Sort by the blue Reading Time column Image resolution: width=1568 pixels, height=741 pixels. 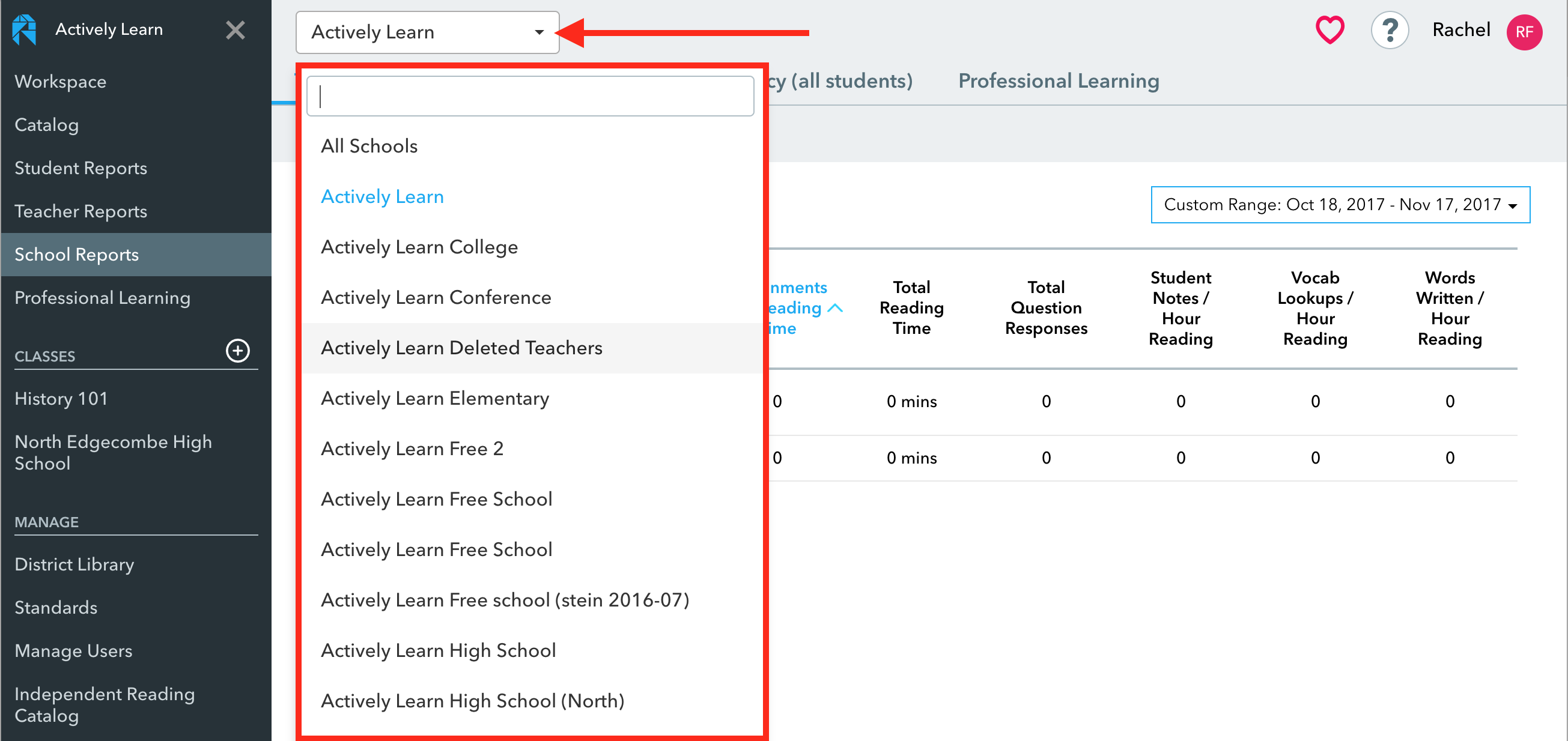[804, 308]
